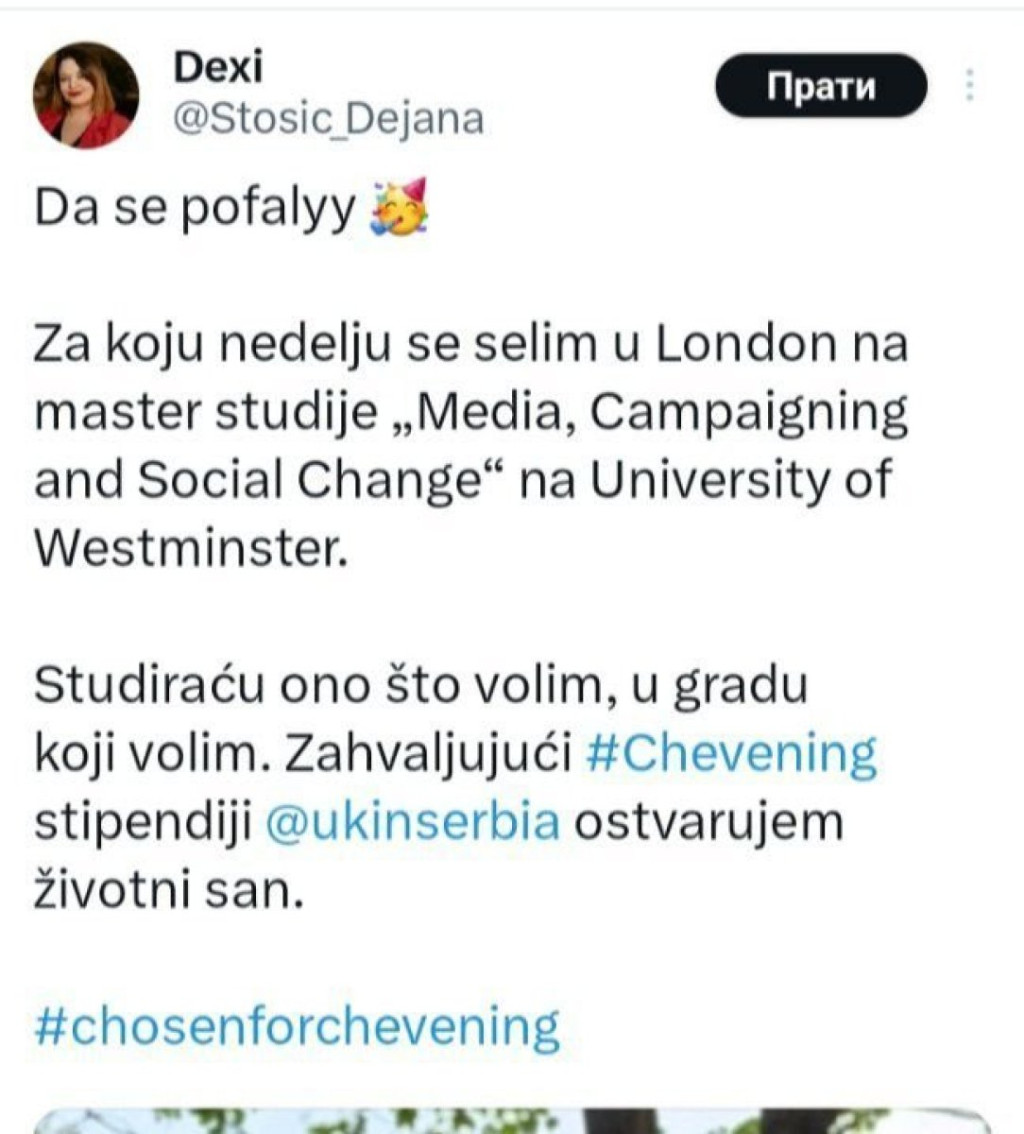
Task: Open Dexi's profile avatar picture
Action: [x=85, y=95]
